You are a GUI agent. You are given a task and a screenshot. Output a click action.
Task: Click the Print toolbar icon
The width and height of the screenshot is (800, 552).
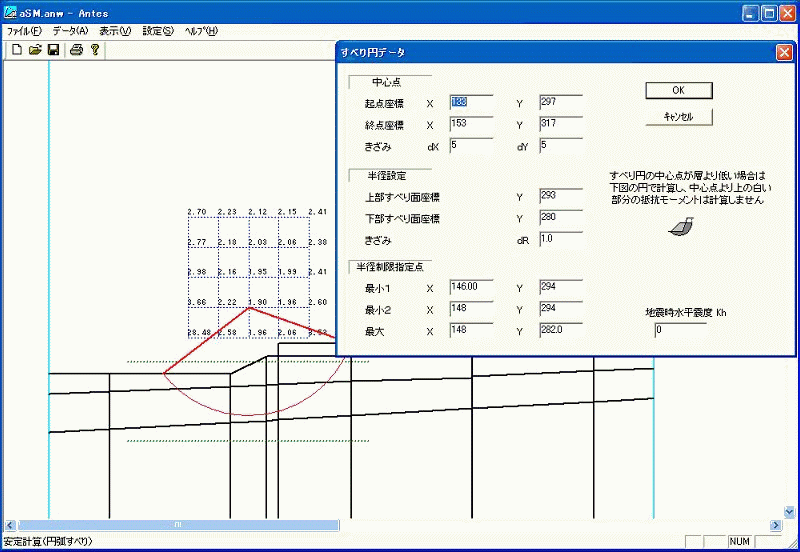(x=76, y=49)
